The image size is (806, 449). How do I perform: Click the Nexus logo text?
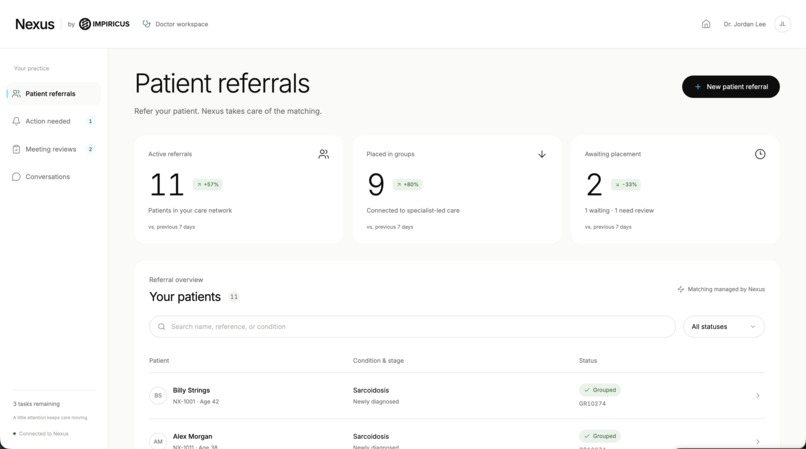point(34,24)
